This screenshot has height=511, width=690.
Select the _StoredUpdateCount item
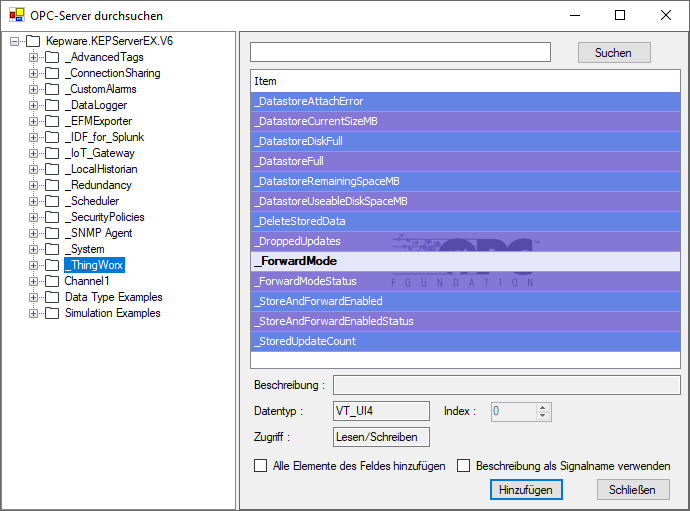pos(465,342)
